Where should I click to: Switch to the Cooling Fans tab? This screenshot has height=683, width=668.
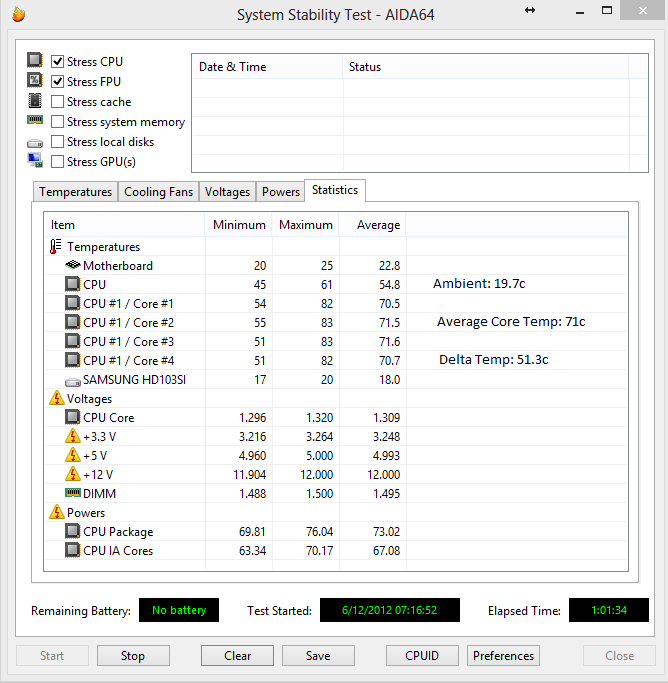pos(159,192)
